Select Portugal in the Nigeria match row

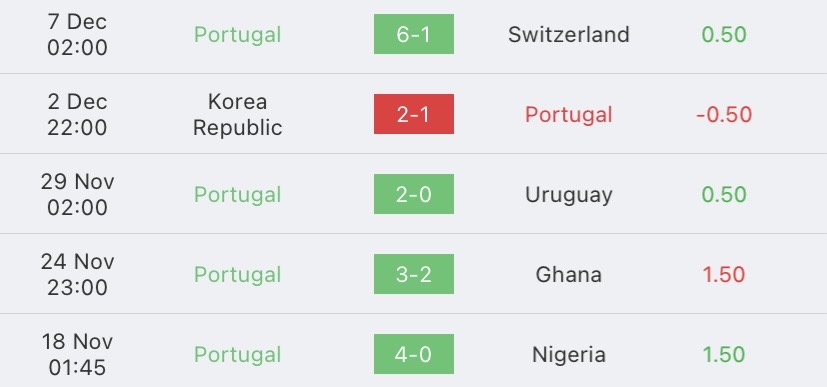click(x=237, y=355)
